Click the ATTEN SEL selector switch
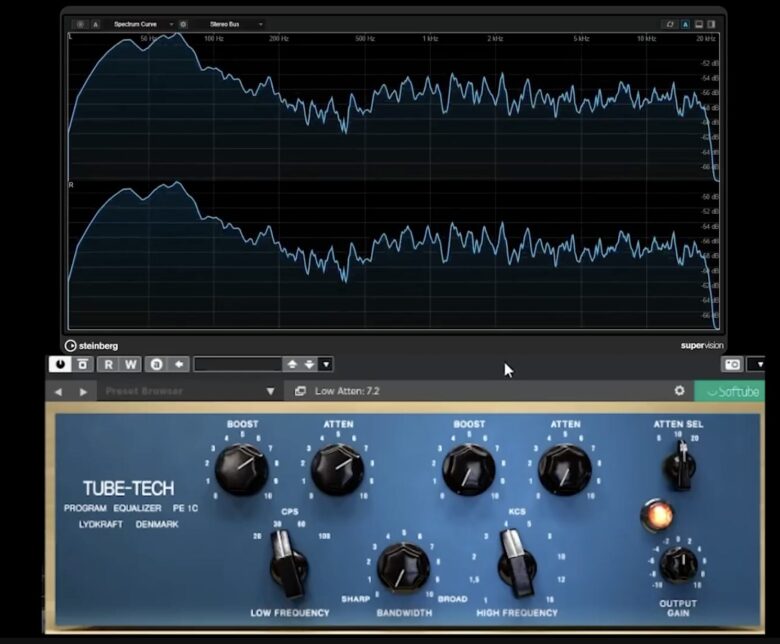Screen dimensions: 780x644 tap(681, 466)
